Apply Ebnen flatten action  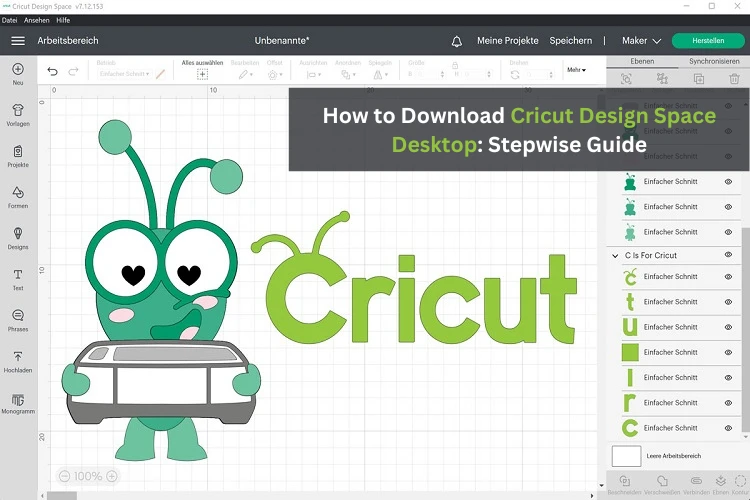click(720, 484)
